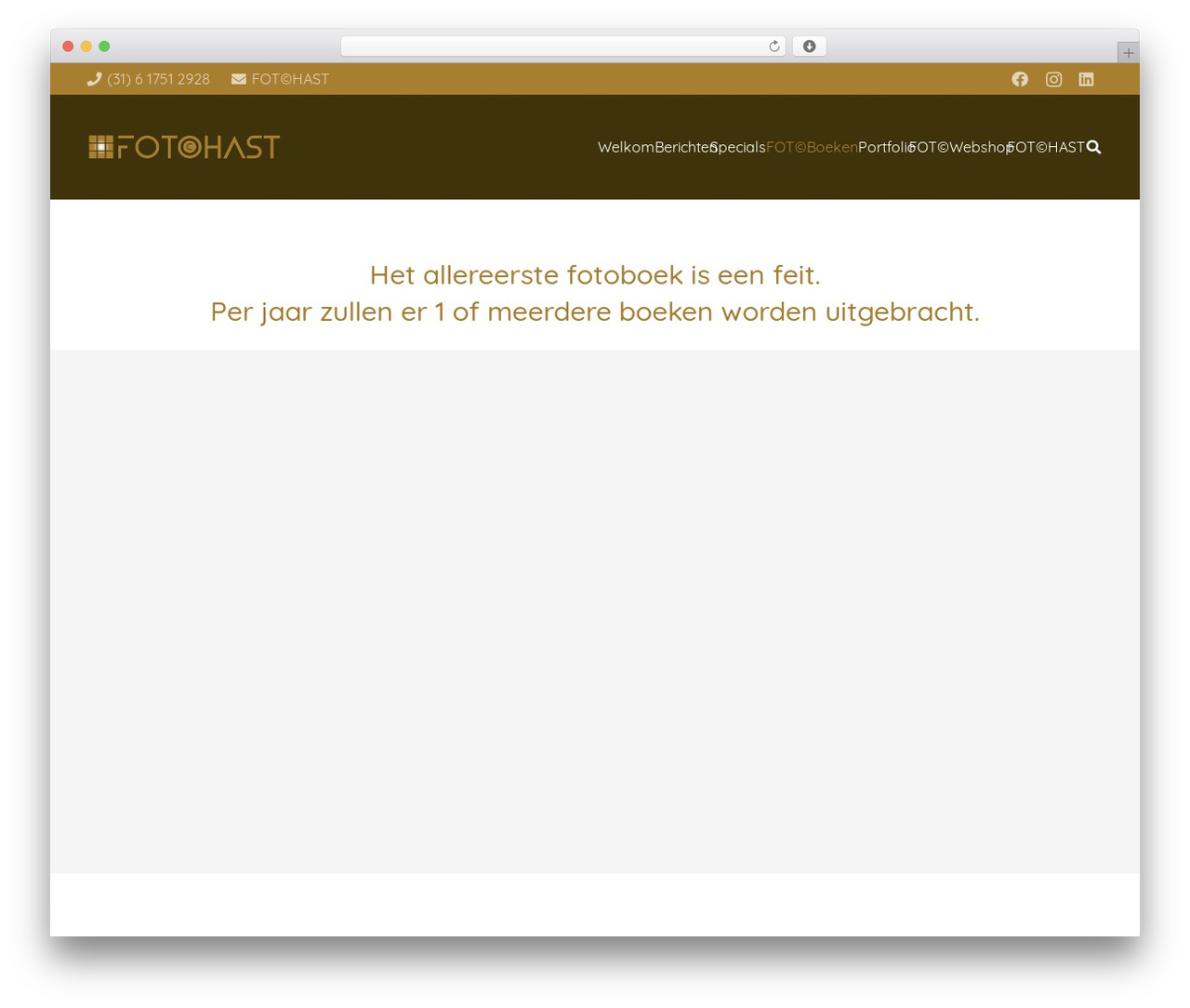
Task: Open the FOT©HAST menu item
Action: click(x=1046, y=147)
